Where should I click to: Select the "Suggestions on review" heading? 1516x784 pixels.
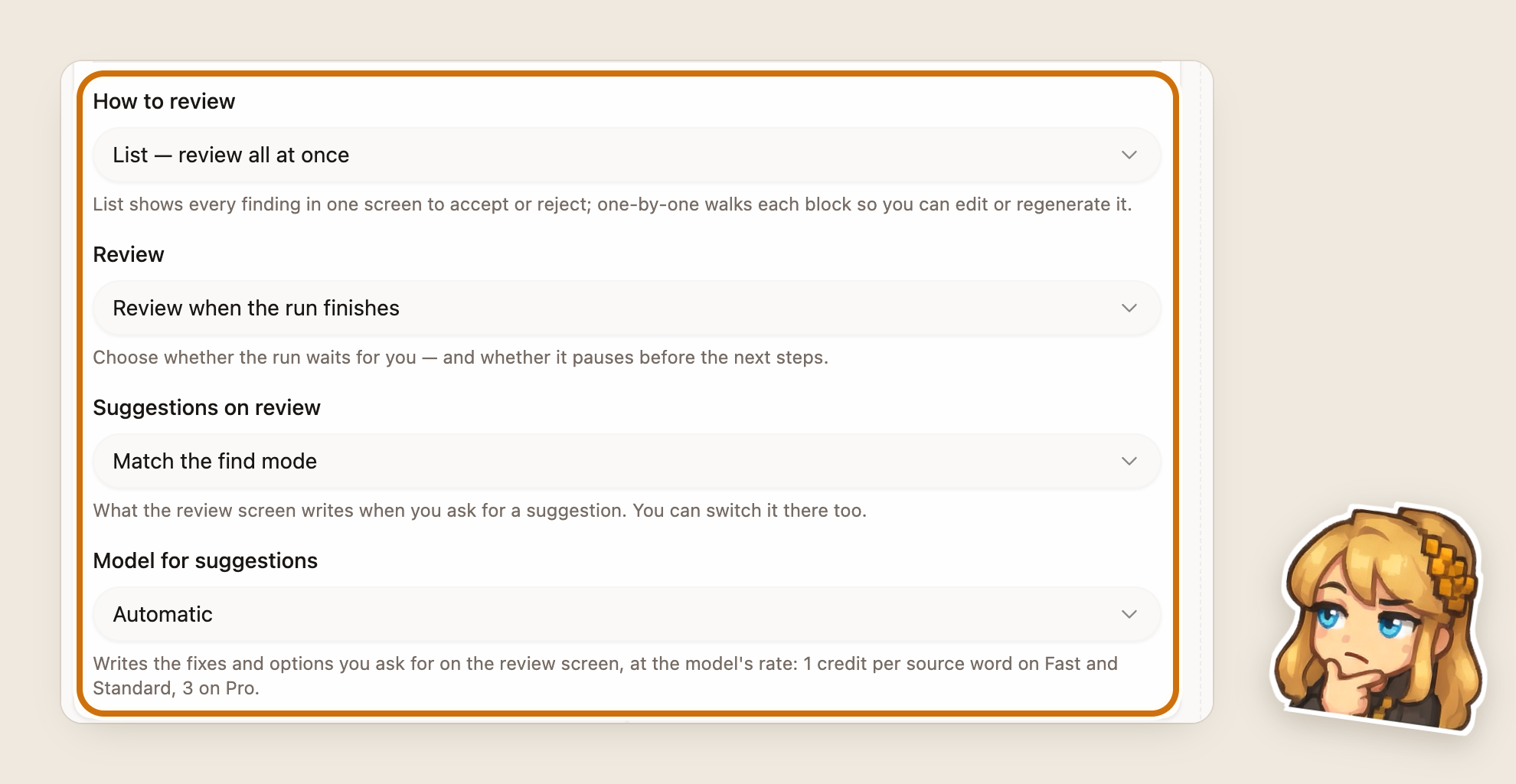[207, 407]
